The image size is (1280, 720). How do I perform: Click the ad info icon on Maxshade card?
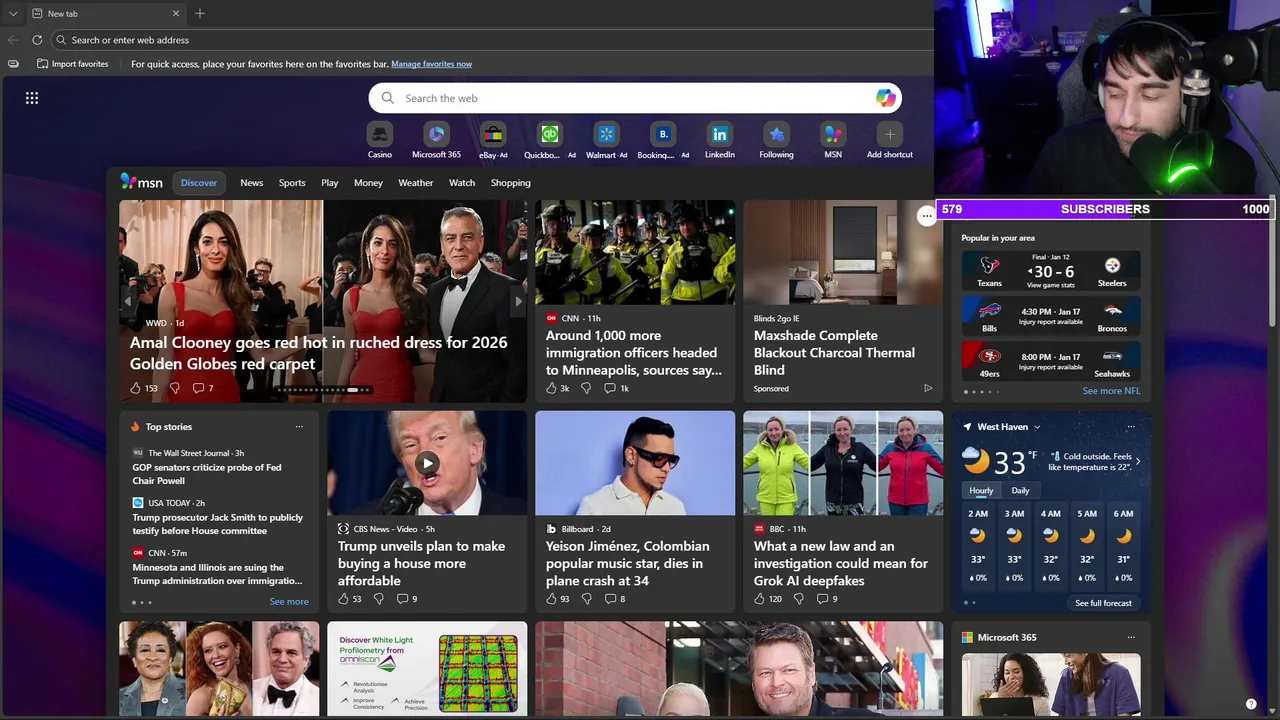[x=928, y=388]
